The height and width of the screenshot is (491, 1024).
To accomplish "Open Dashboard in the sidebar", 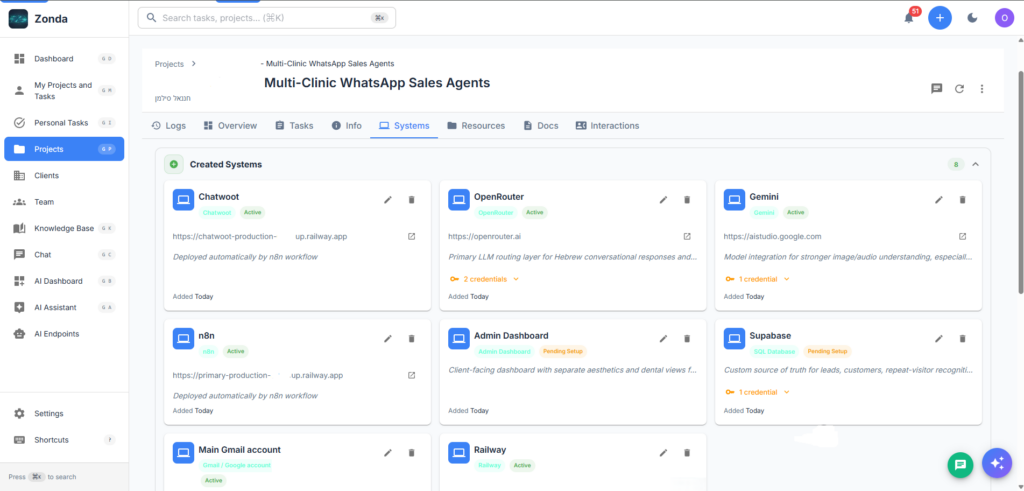I will [x=64, y=59].
